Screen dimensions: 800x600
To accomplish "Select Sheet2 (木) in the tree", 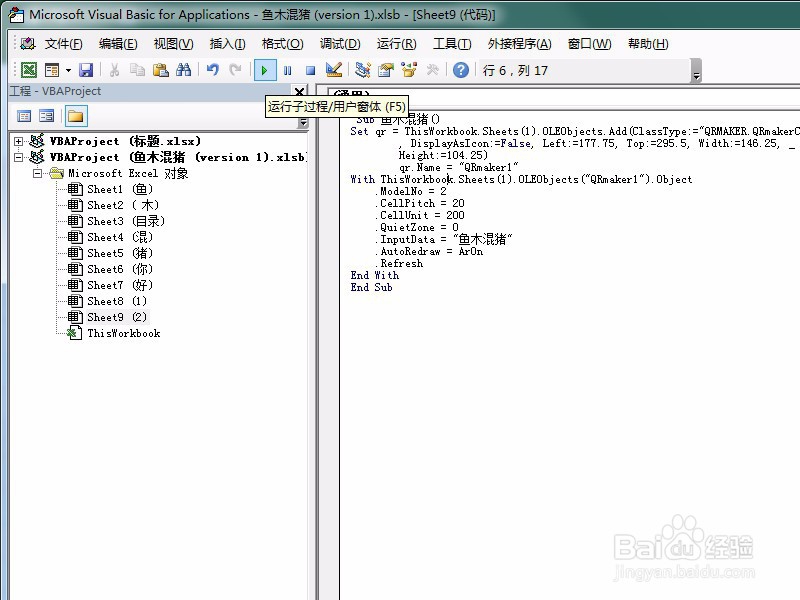I will tap(123, 205).
